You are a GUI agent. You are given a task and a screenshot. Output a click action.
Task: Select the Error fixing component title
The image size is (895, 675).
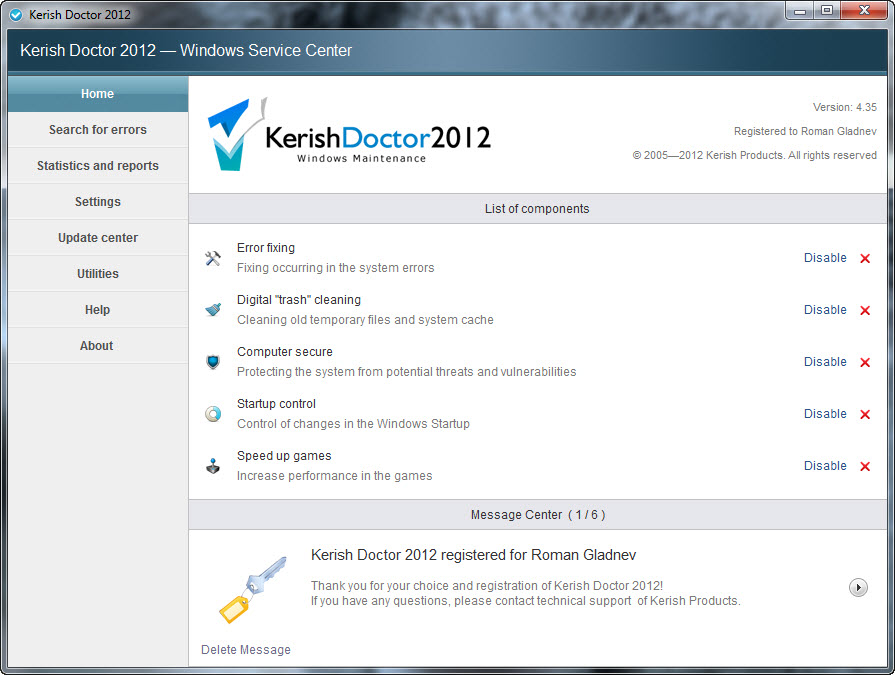point(266,248)
